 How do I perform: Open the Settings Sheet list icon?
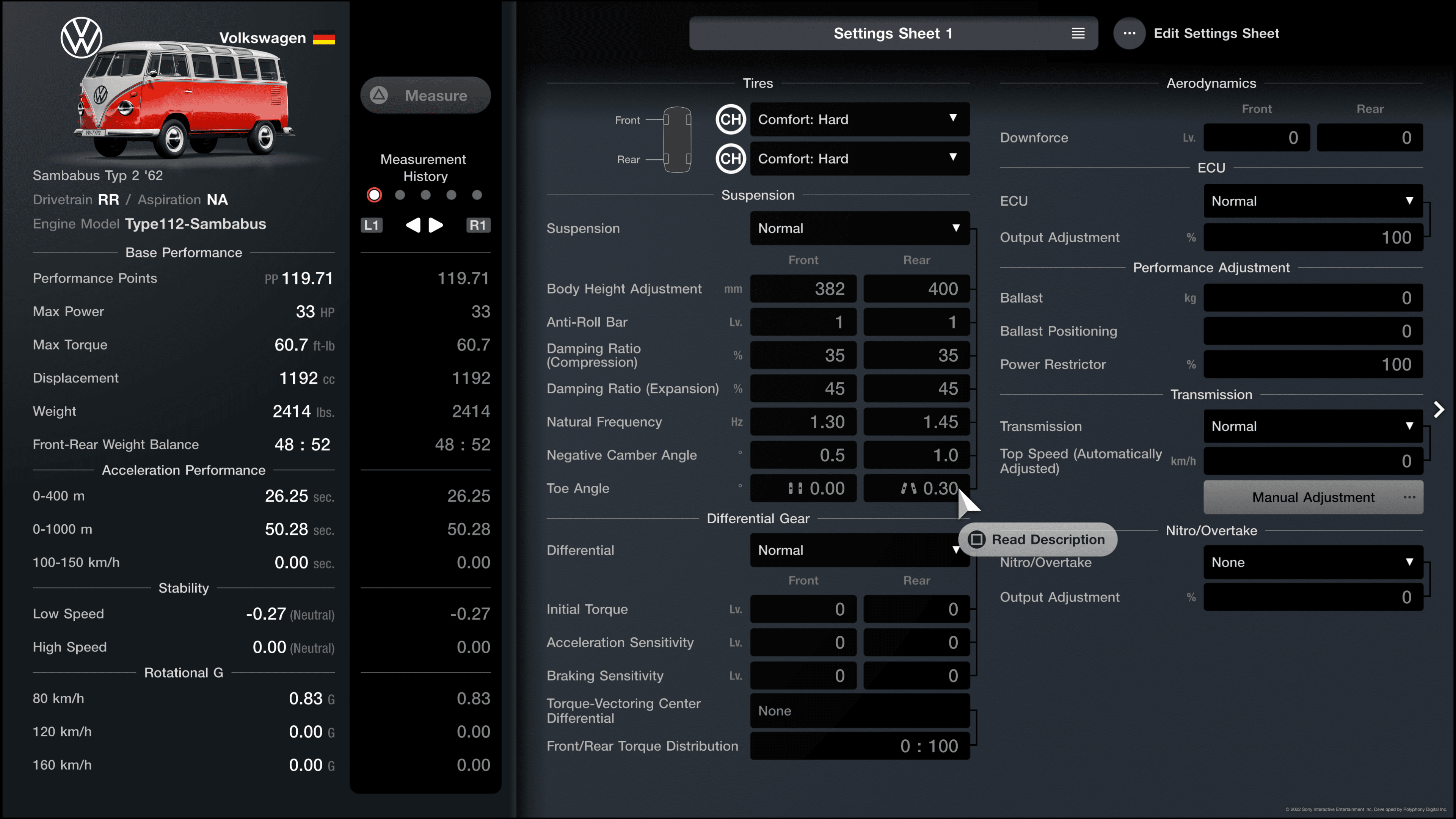1078,33
